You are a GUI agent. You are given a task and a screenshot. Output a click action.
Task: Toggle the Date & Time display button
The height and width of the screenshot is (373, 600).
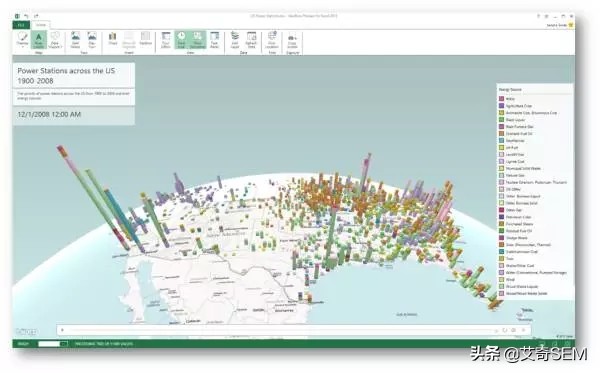click(197, 40)
